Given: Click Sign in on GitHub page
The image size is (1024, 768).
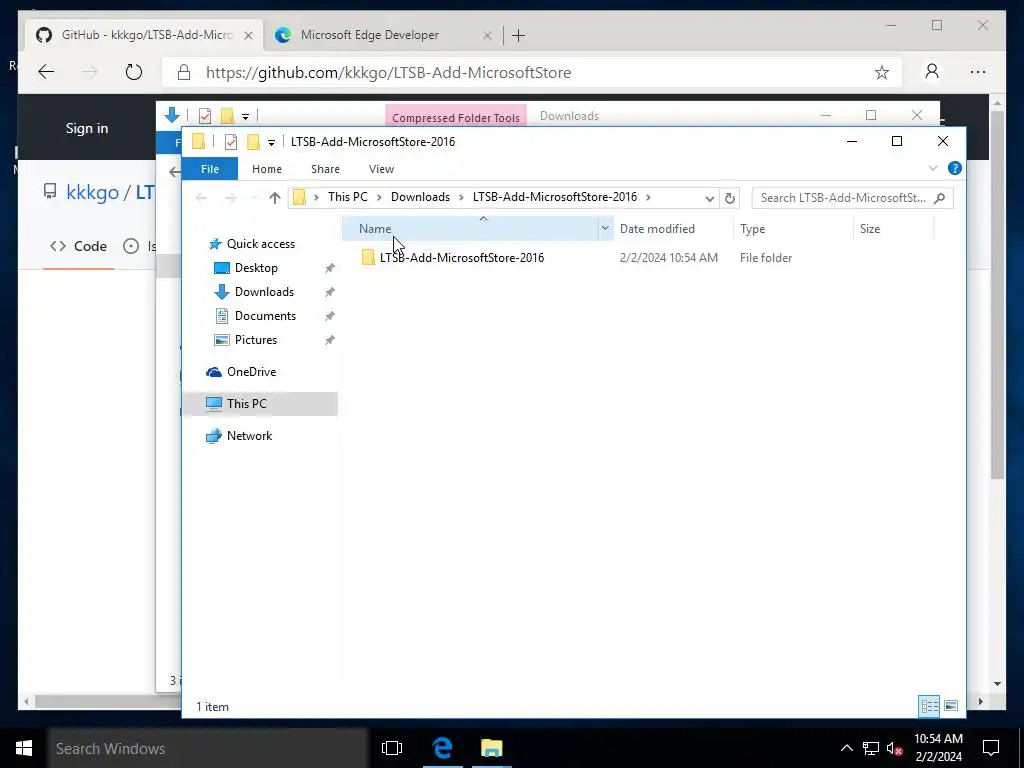Looking at the screenshot, I should pos(87,128).
